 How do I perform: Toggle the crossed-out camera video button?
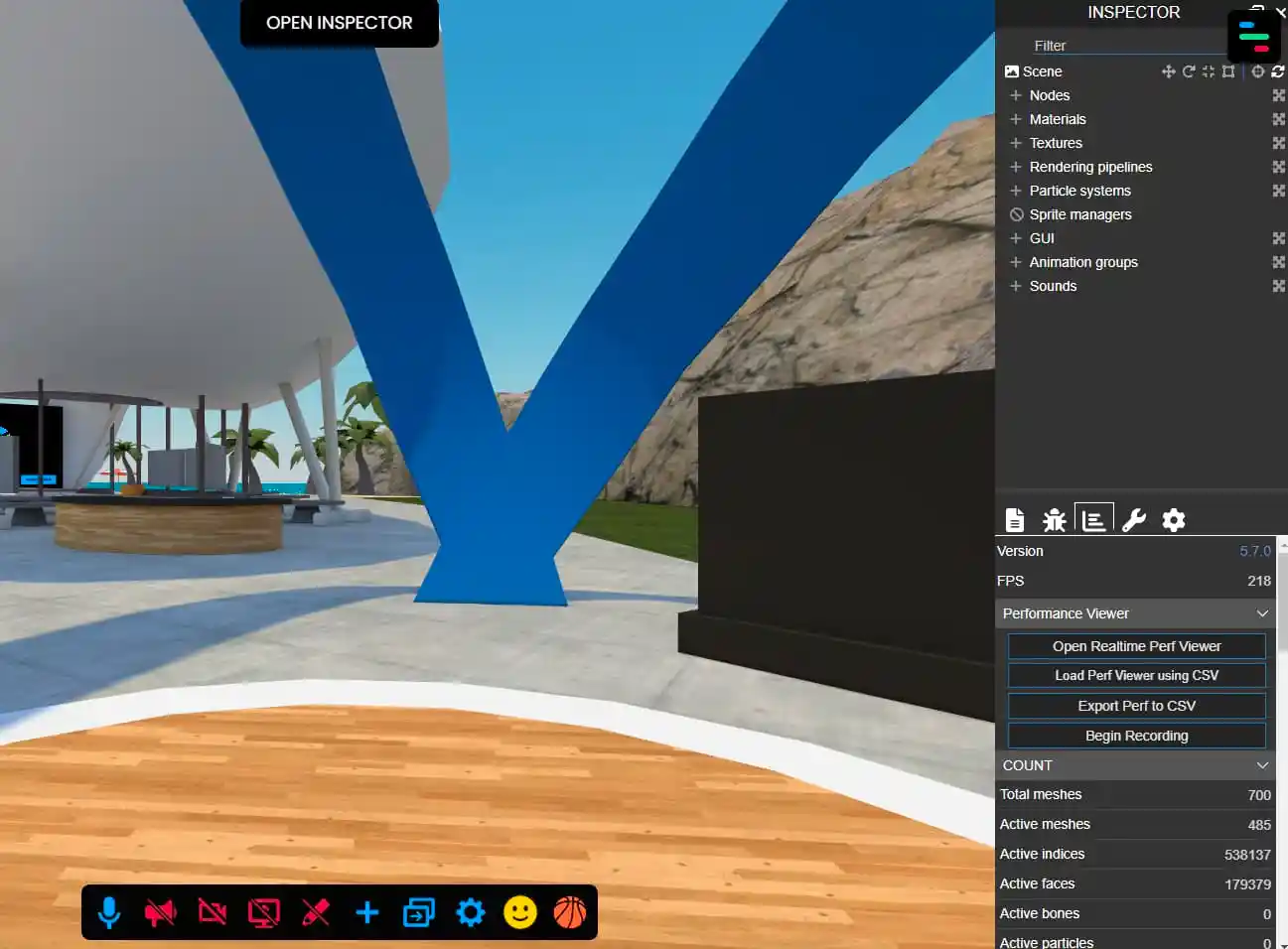pyautogui.click(x=213, y=912)
